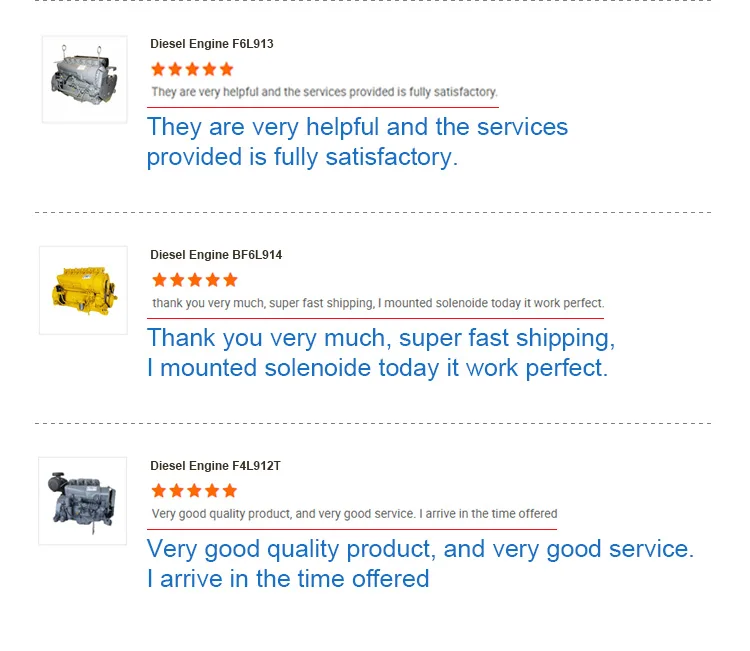The width and height of the screenshot is (750, 651).
Task: Click small gray "They are very helpful" review text
Action: [324, 92]
